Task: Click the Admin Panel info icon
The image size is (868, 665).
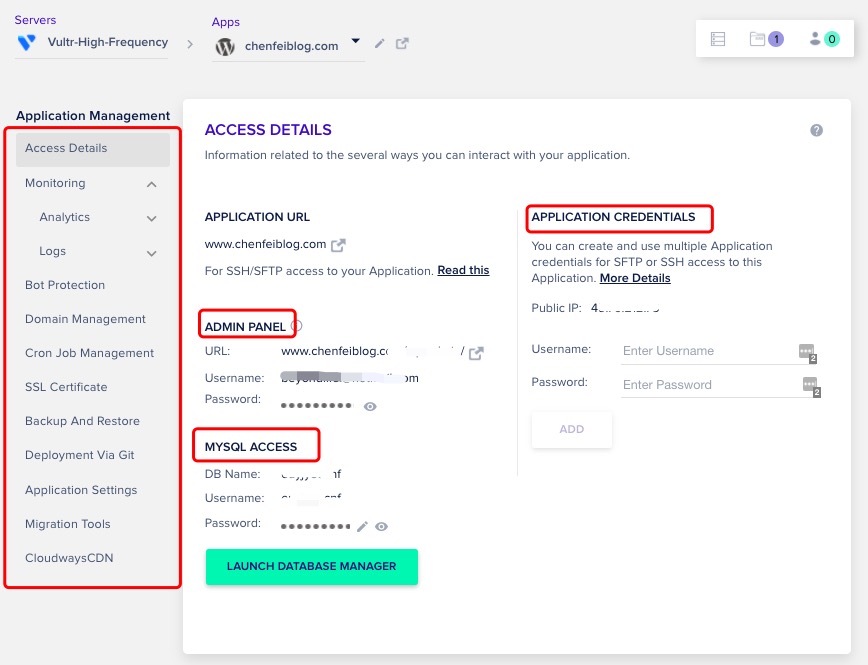Action: click(297, 326)
